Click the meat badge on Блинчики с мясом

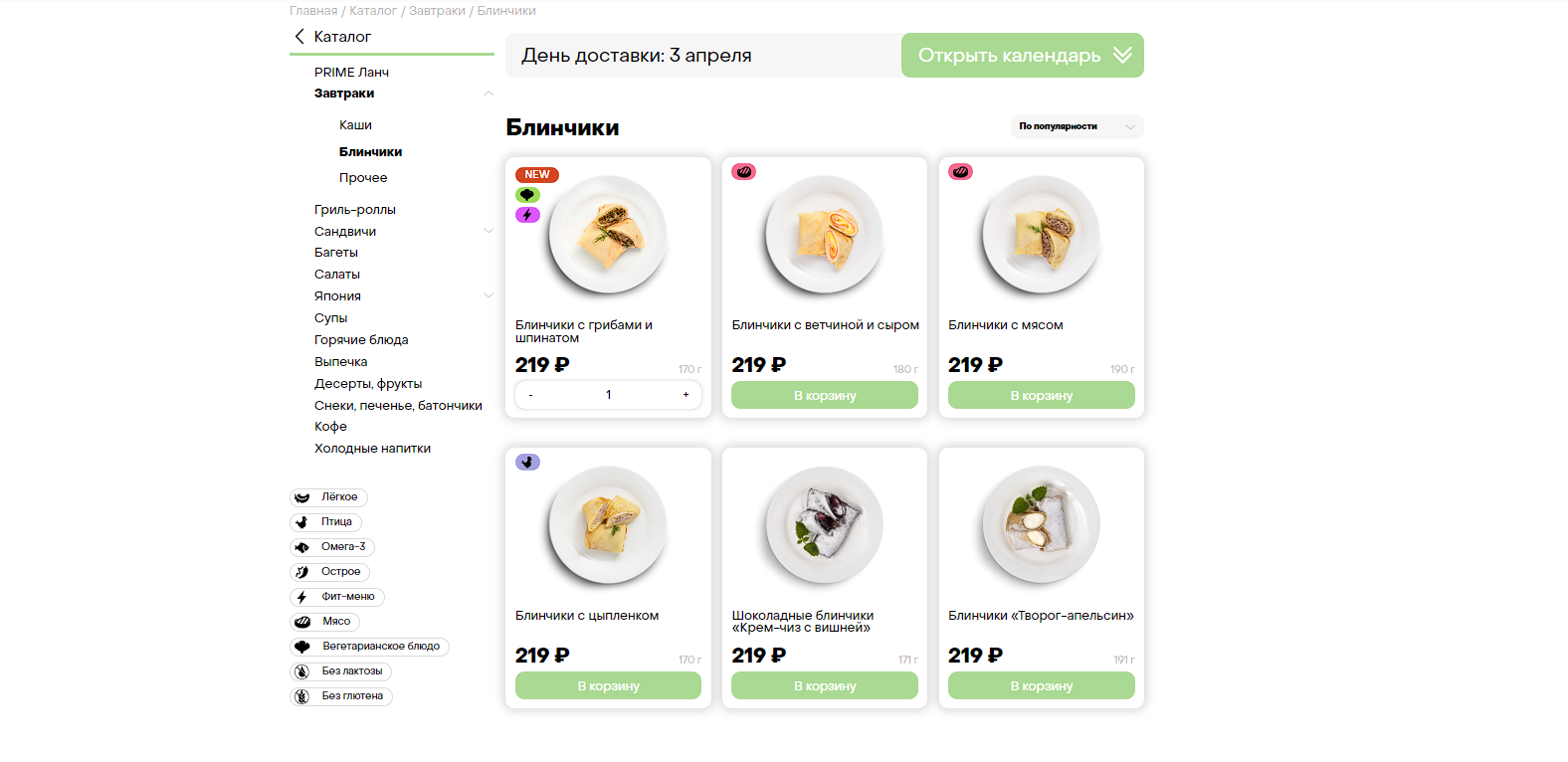pos(960,172)
